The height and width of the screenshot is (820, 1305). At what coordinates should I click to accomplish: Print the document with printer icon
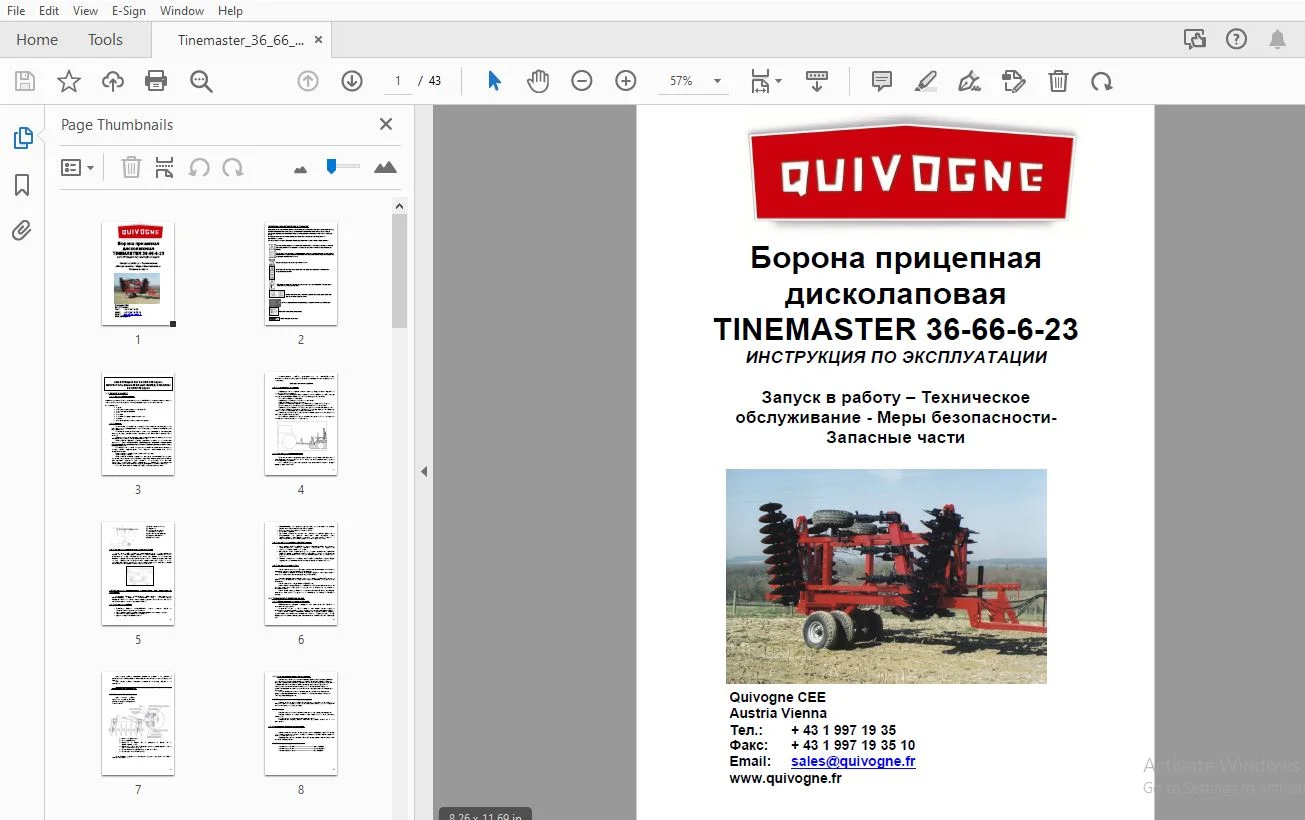pos(156,81)
